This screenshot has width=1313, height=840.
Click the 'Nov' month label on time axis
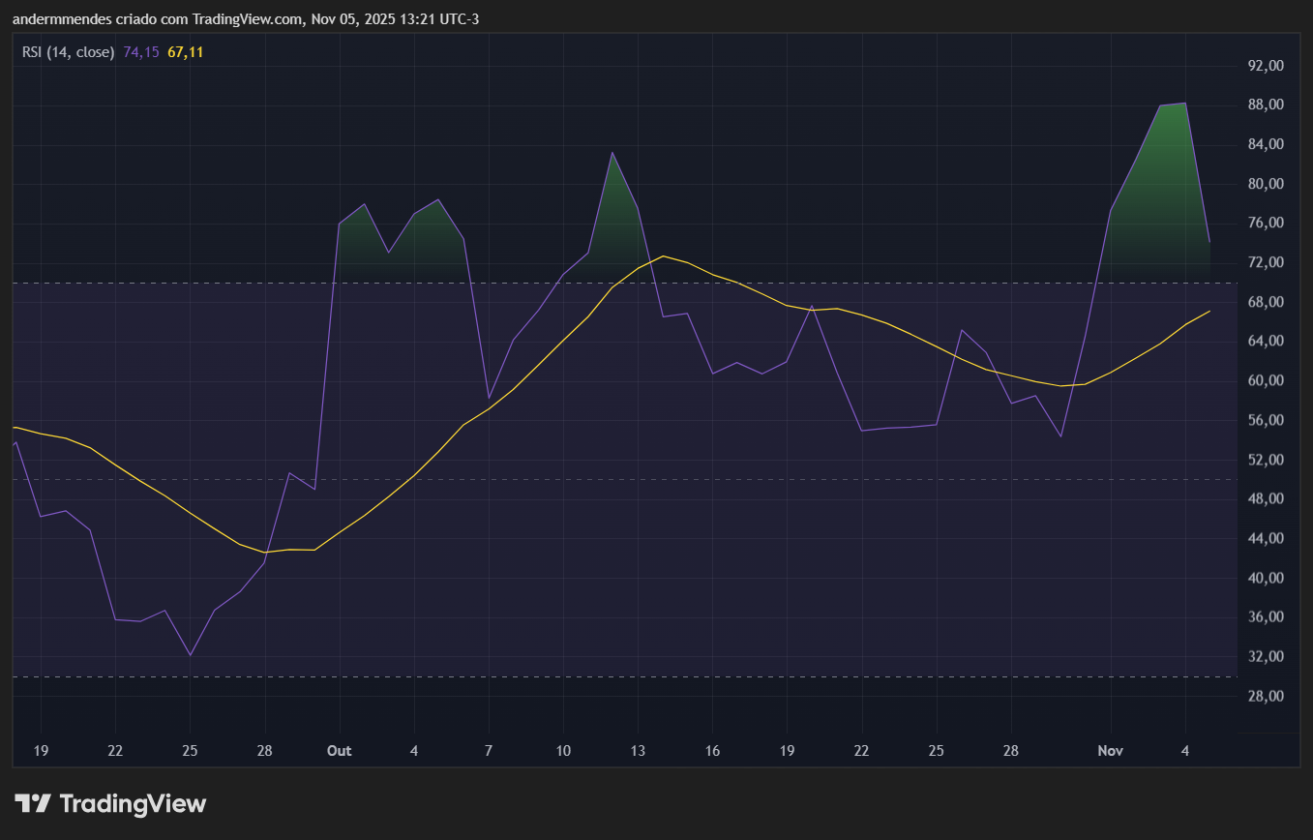click(x=1110, y=750)
